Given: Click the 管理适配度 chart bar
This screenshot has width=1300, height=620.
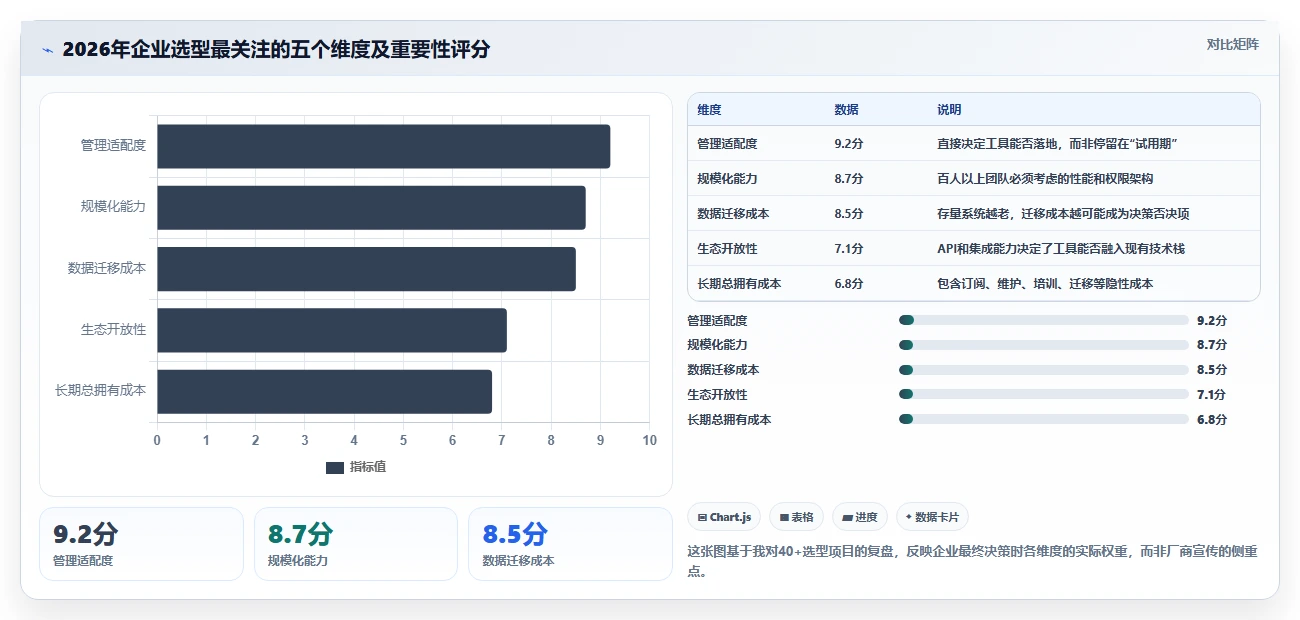Looking at the screenshot, I should pos(383,146).
